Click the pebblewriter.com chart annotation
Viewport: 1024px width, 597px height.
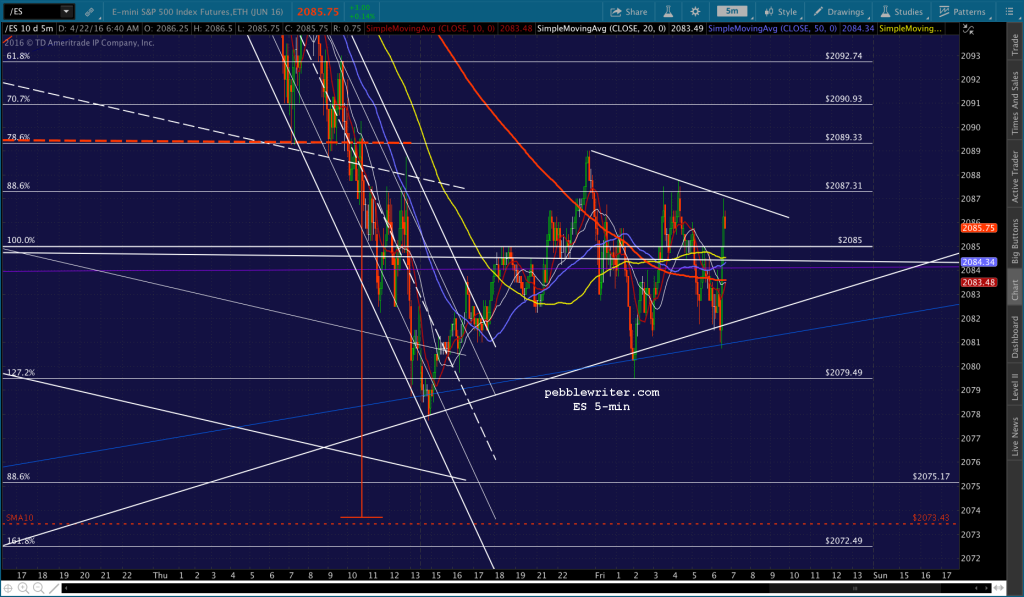pyautogui.click(x=601, y=393)
